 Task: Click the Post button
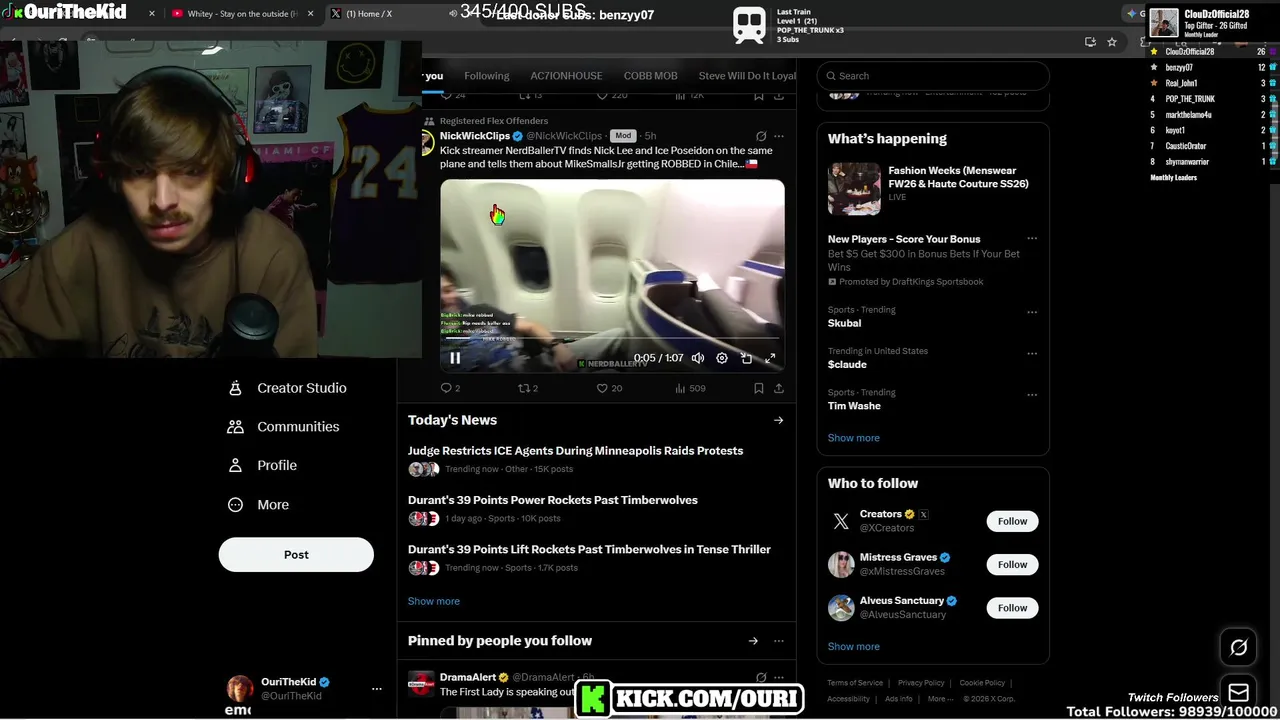[x=296, y=555]
